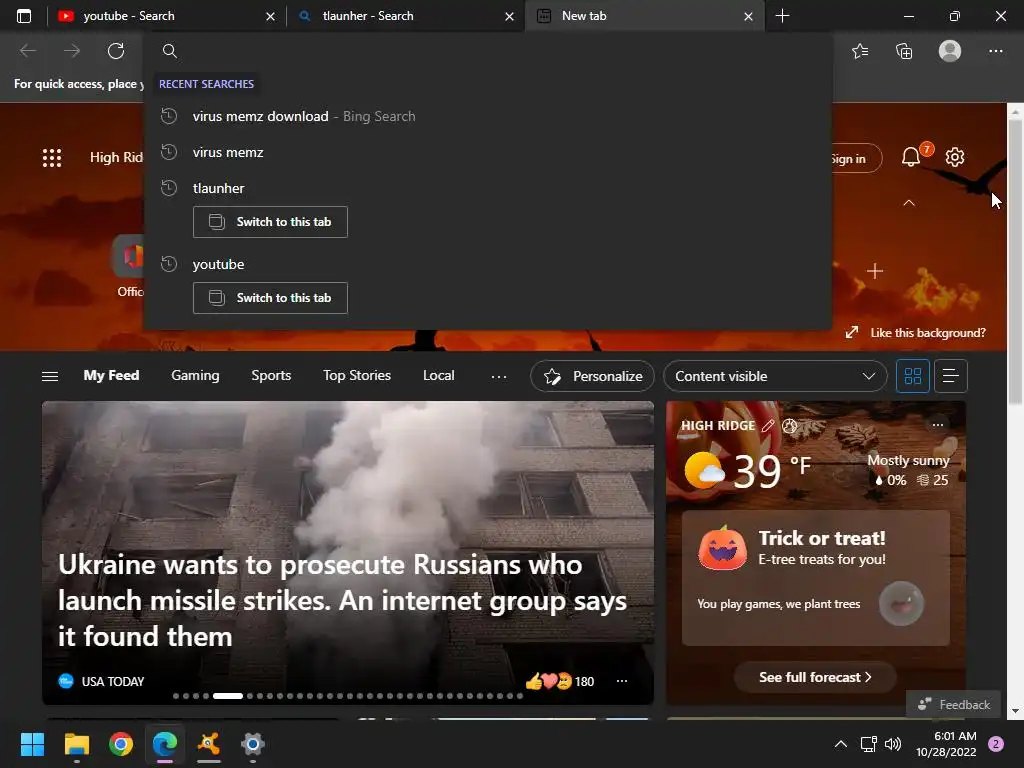Open the feed hamburger menu icon
Screen dimensions: 1024x768
[50, 376]
